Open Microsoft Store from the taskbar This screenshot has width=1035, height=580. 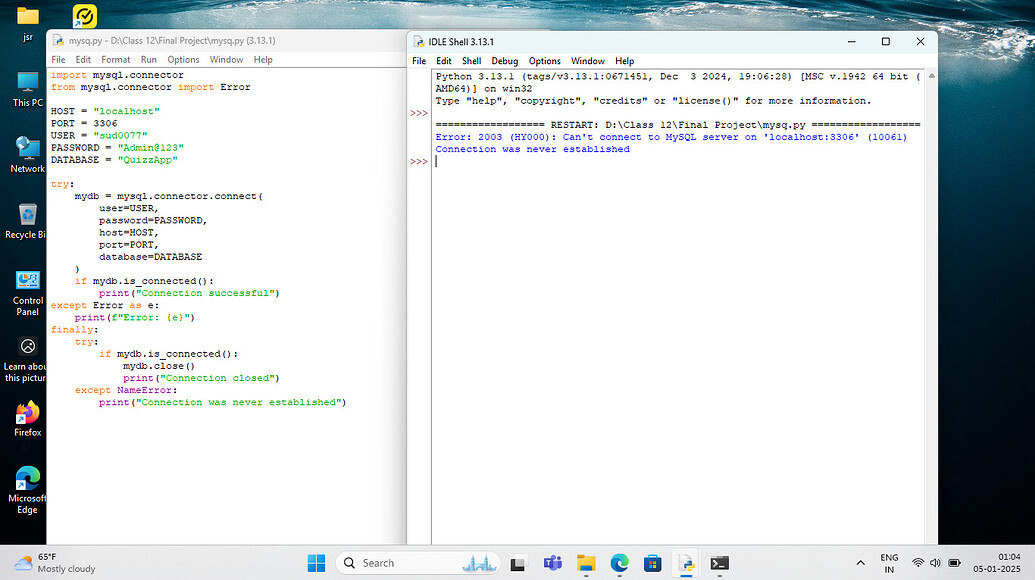coord(653,563)
